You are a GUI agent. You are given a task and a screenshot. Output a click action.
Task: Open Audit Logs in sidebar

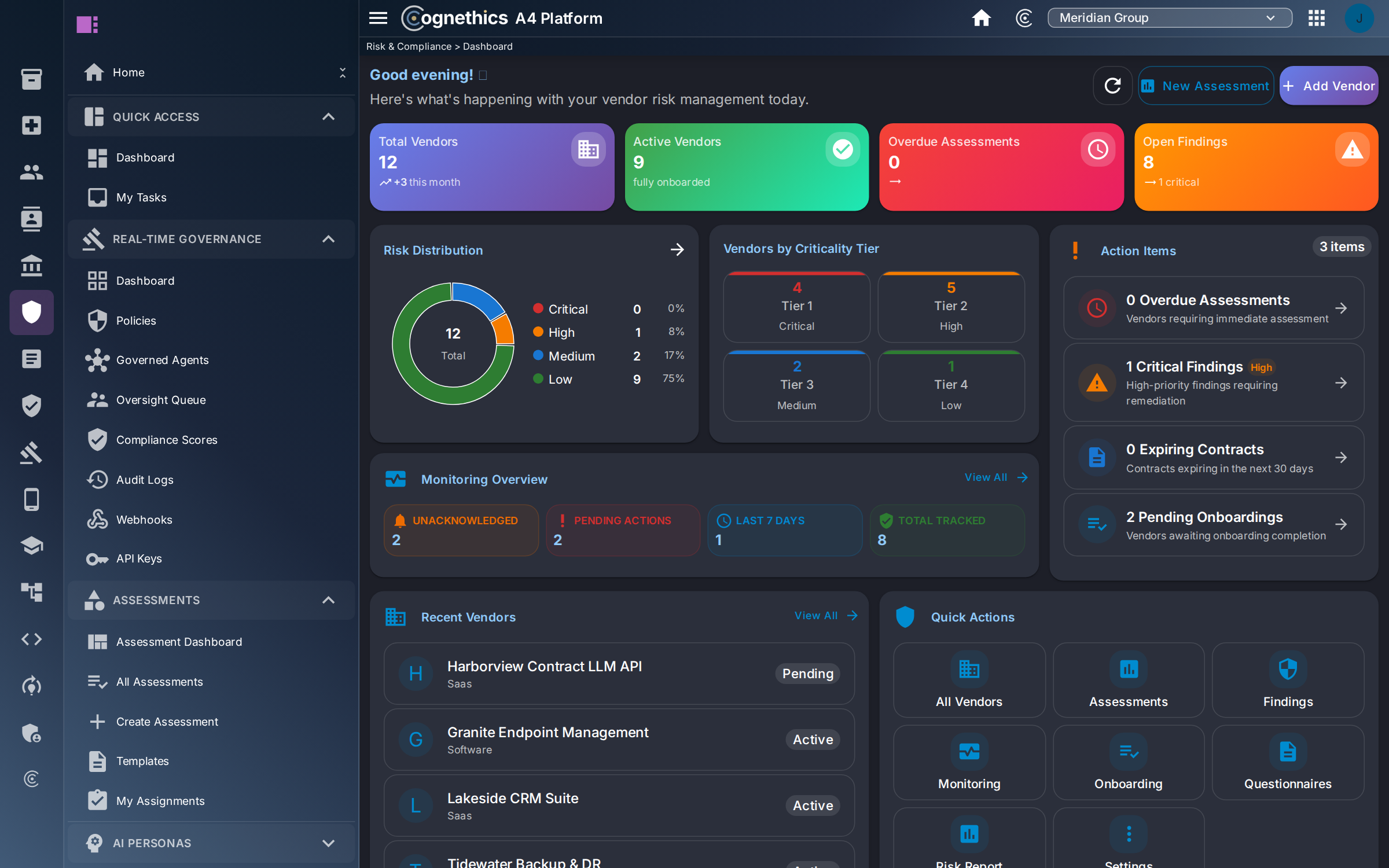[211, 480]
